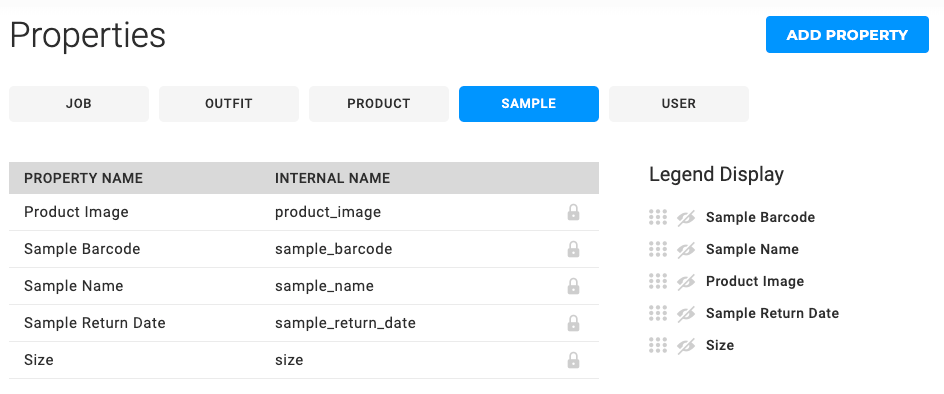Click drag handle for Sample Return Date legend
Viewport: 944px width, 394px height.
tap(657, 313)
